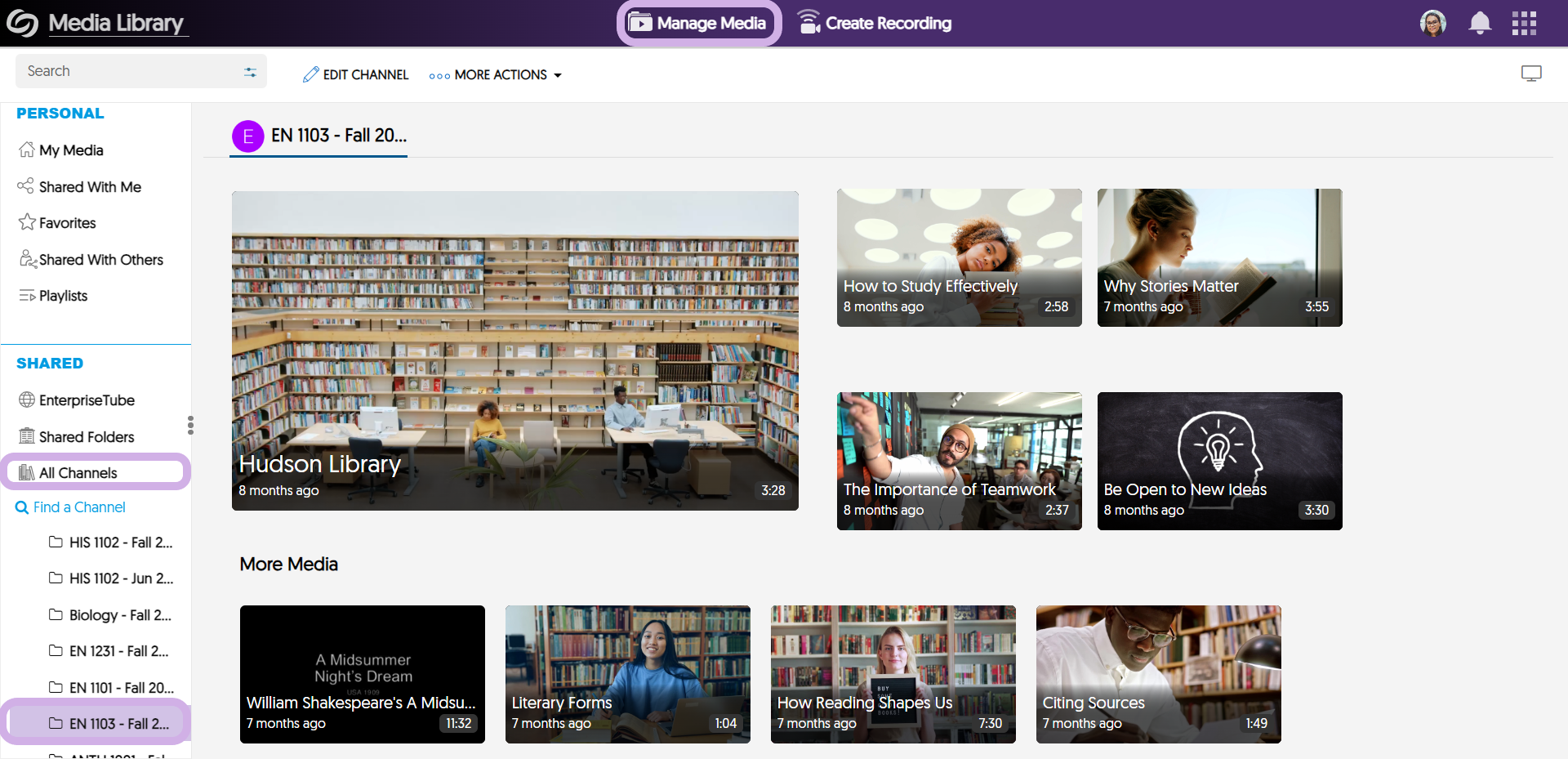Click Edit Channel button
This screenshot has width=1568, height=759.
tap(355, 74)
